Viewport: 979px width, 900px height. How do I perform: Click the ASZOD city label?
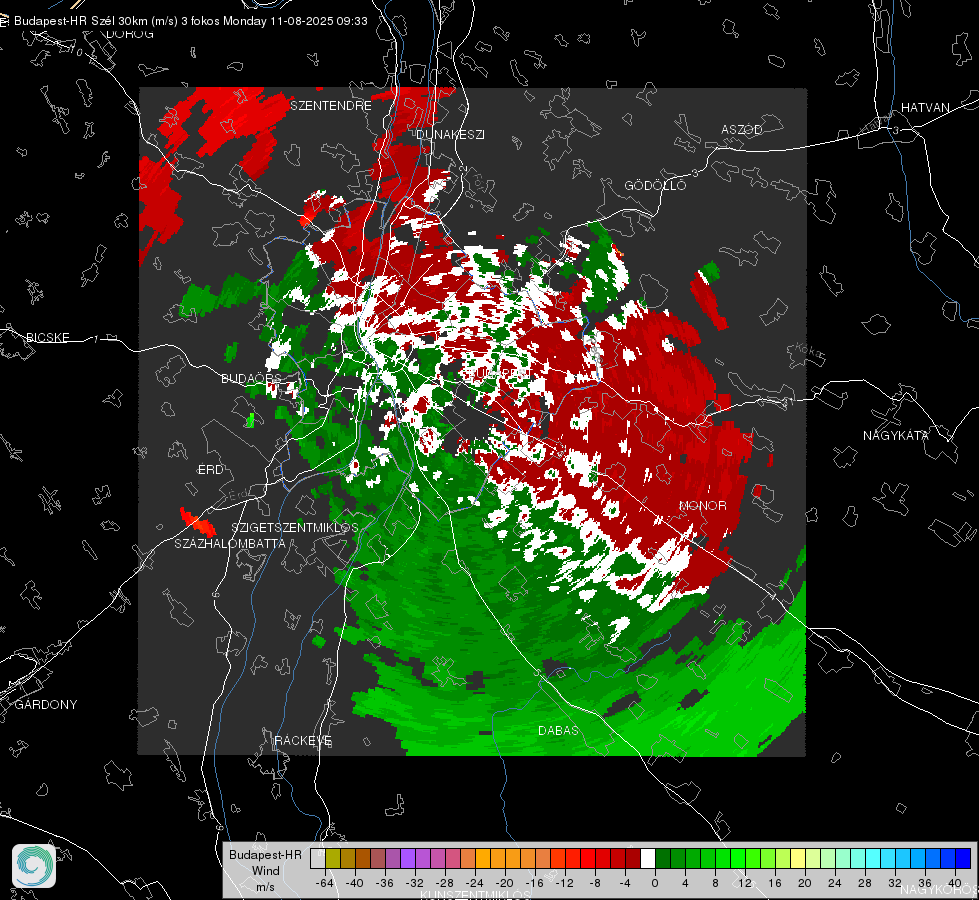tap(742, 129)
